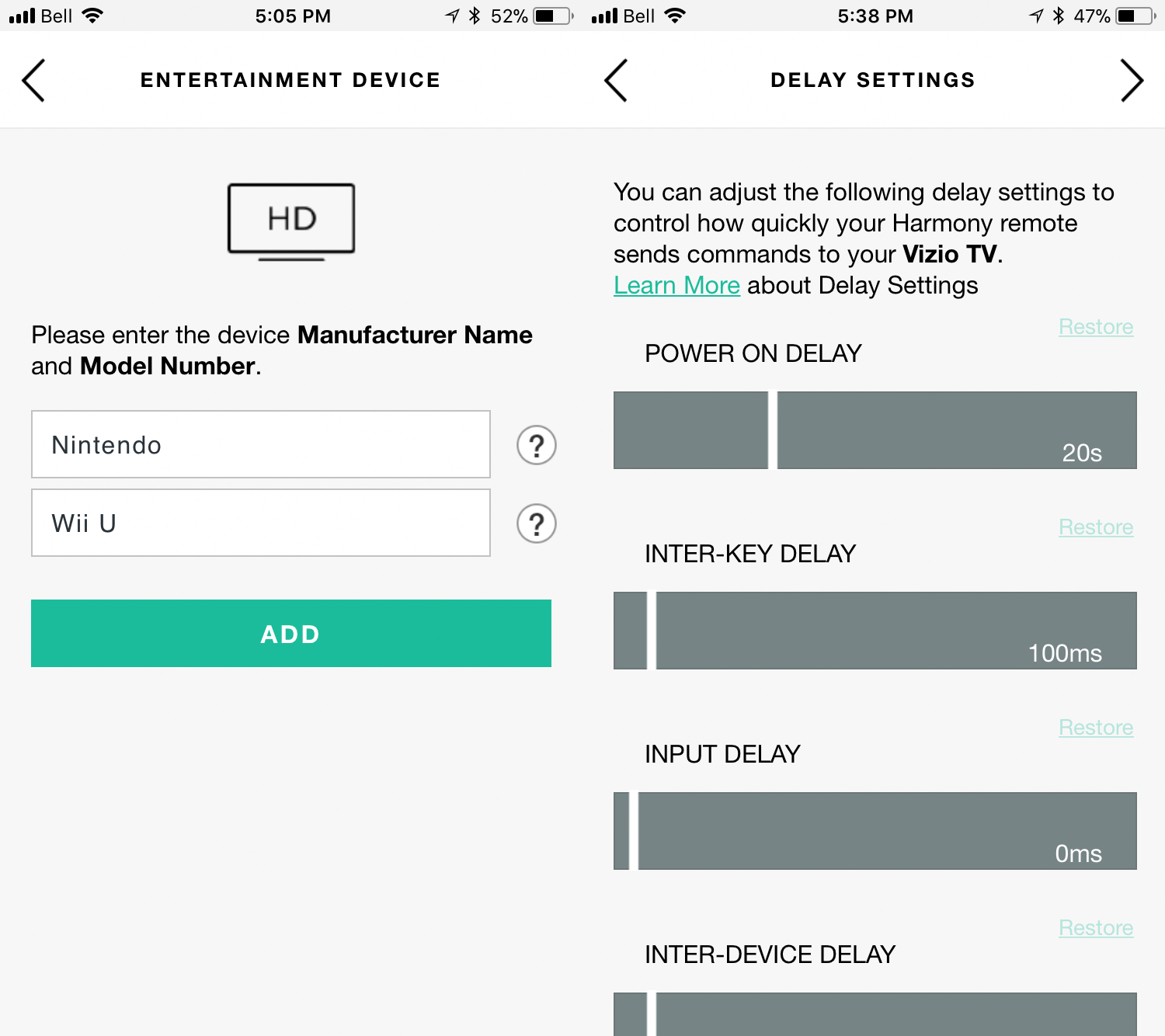Viewport: 1165px width, 1036px height.
Task: Restore the Inter-Key Delay value
Action: click(1096, 527)
